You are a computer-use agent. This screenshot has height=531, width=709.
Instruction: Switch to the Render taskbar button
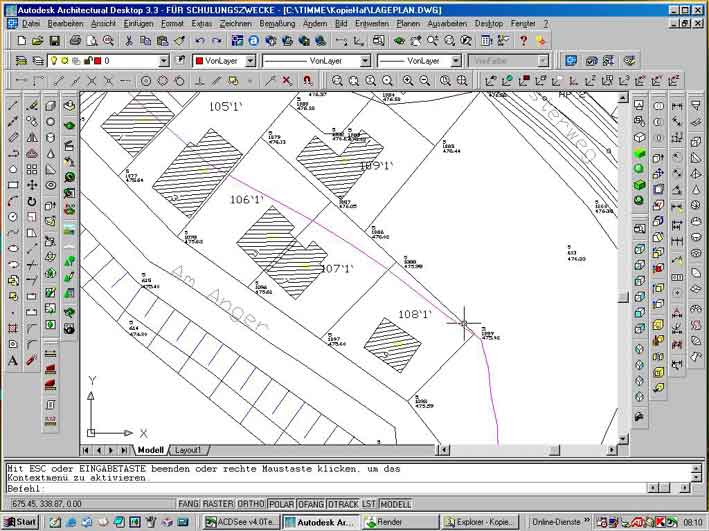(397, 522)
